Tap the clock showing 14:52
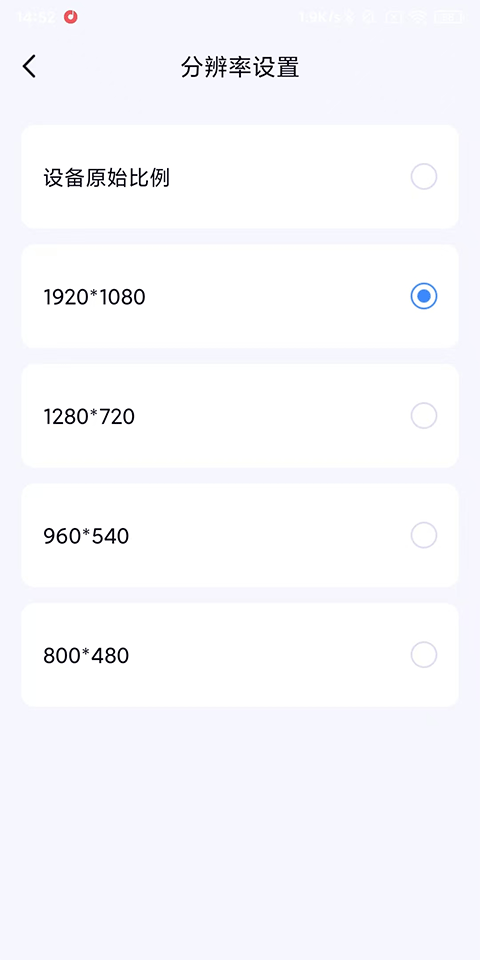This screenshot has width=480, height=960. 36,17
